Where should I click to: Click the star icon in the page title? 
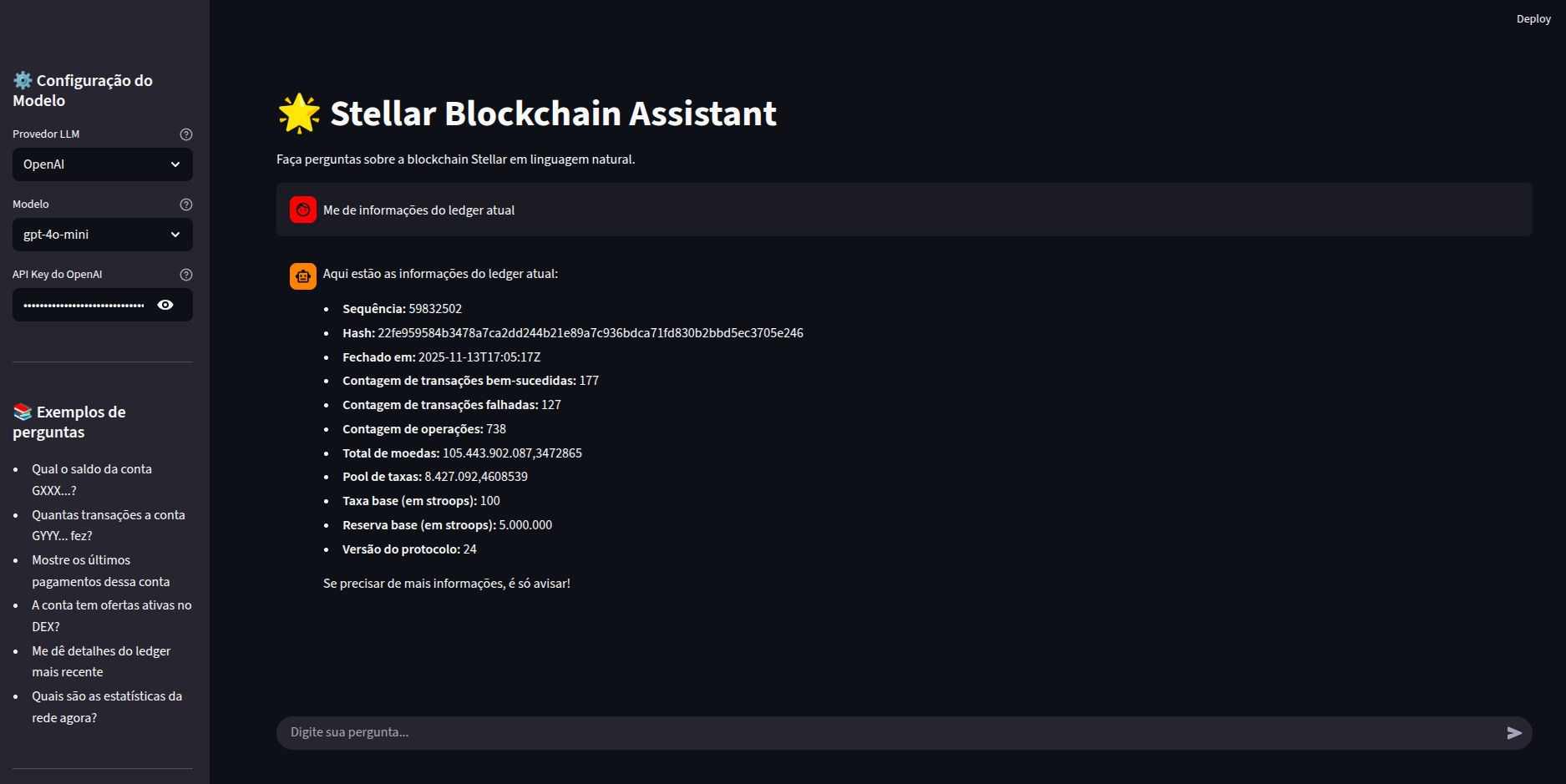coord(298,113)
